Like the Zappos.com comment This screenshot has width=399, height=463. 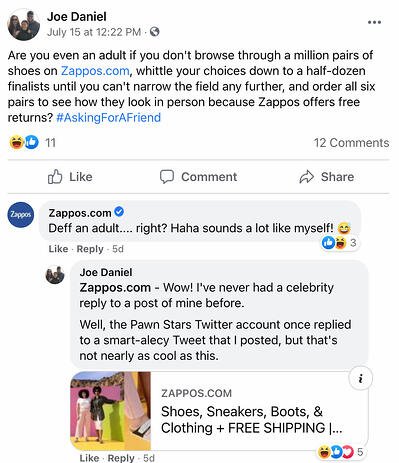point(58,249)
